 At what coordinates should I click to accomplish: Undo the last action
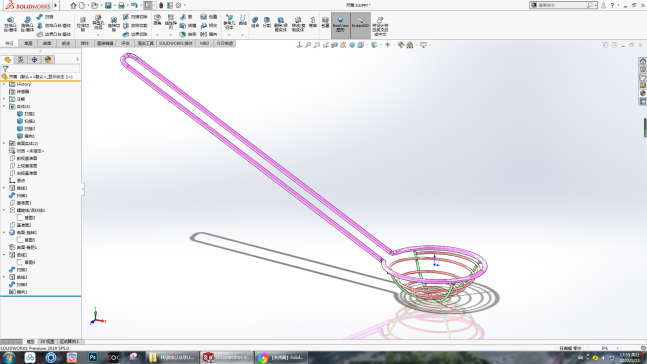[134, 5]
